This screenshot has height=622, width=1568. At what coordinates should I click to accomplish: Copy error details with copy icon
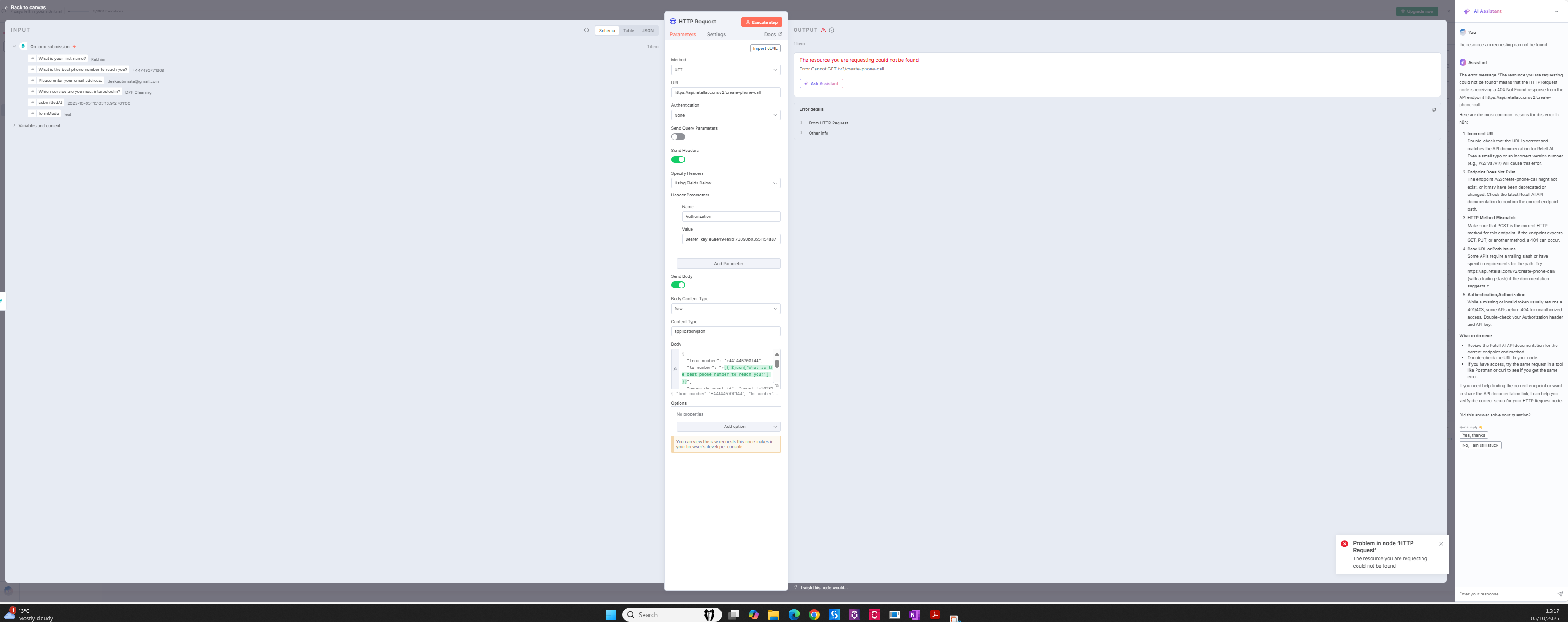click(1433, 109)
